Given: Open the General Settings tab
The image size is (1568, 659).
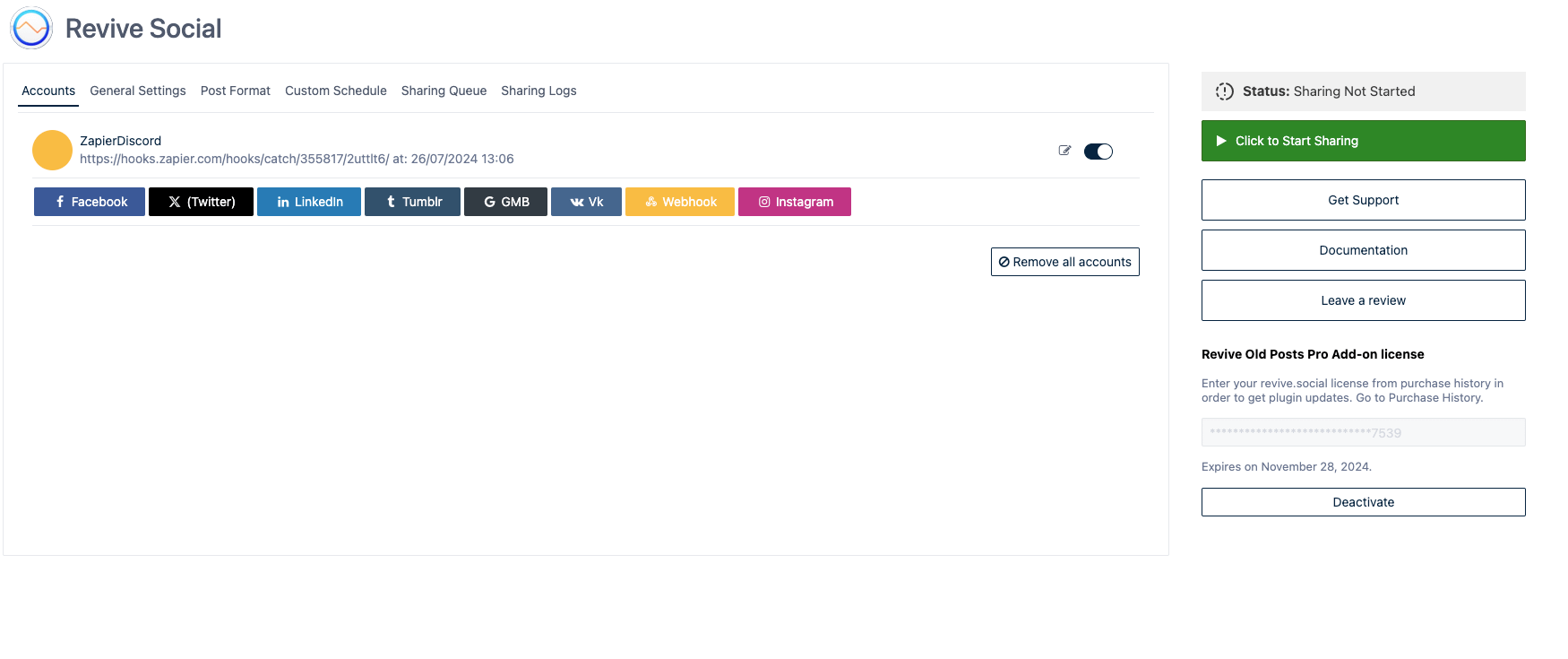Looking at the screenshot, I should pos(138,91).
